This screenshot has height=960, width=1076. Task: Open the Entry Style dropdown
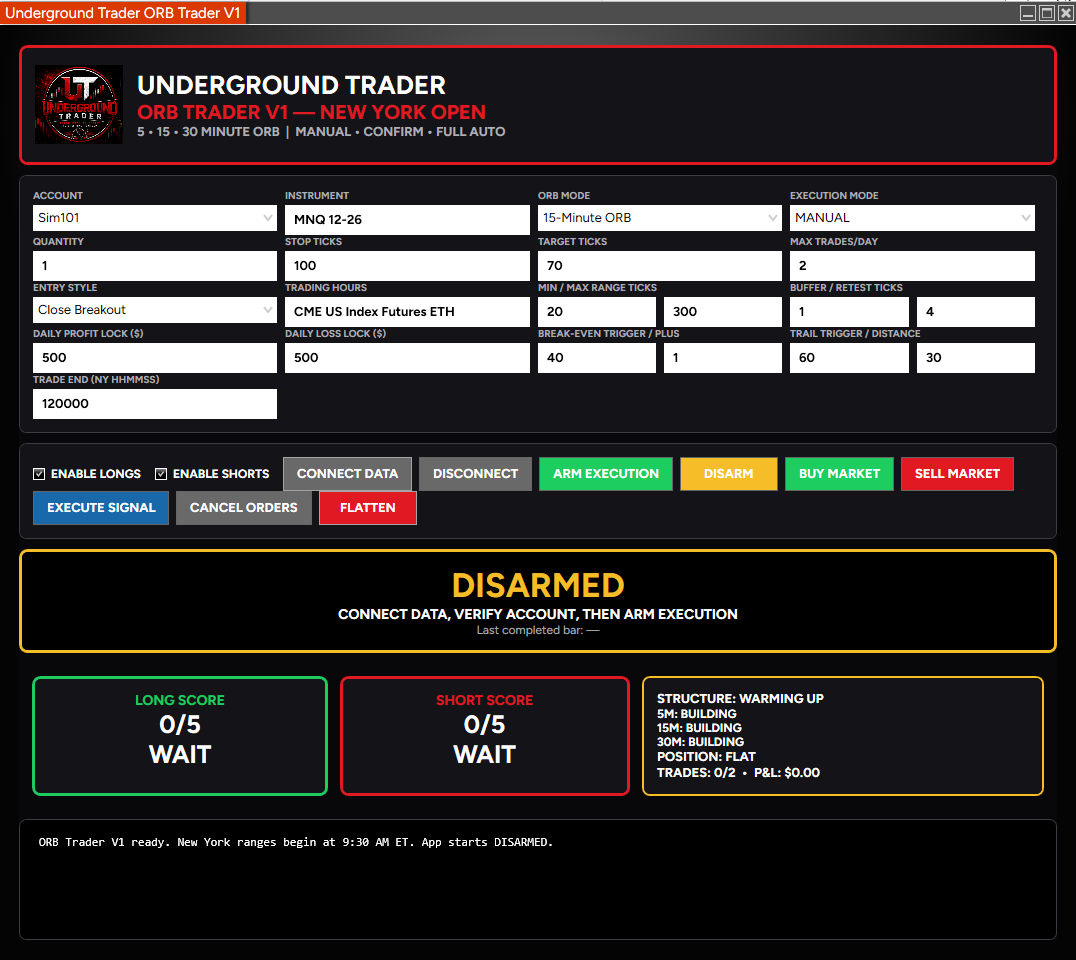155,310
